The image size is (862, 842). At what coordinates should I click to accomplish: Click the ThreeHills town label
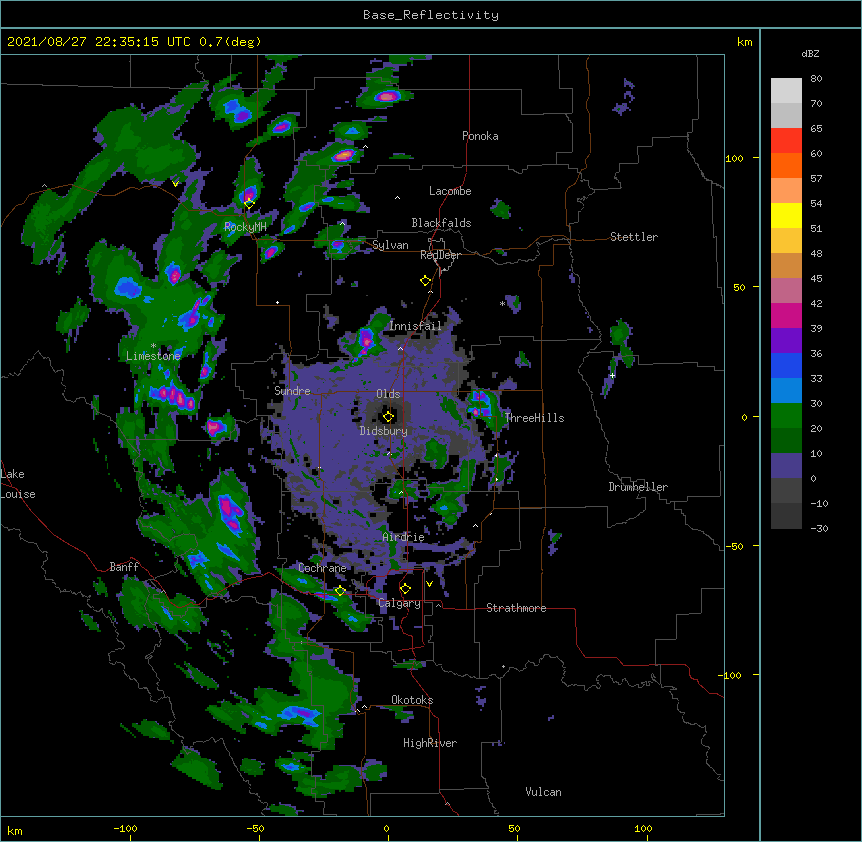tap(534, 418)
